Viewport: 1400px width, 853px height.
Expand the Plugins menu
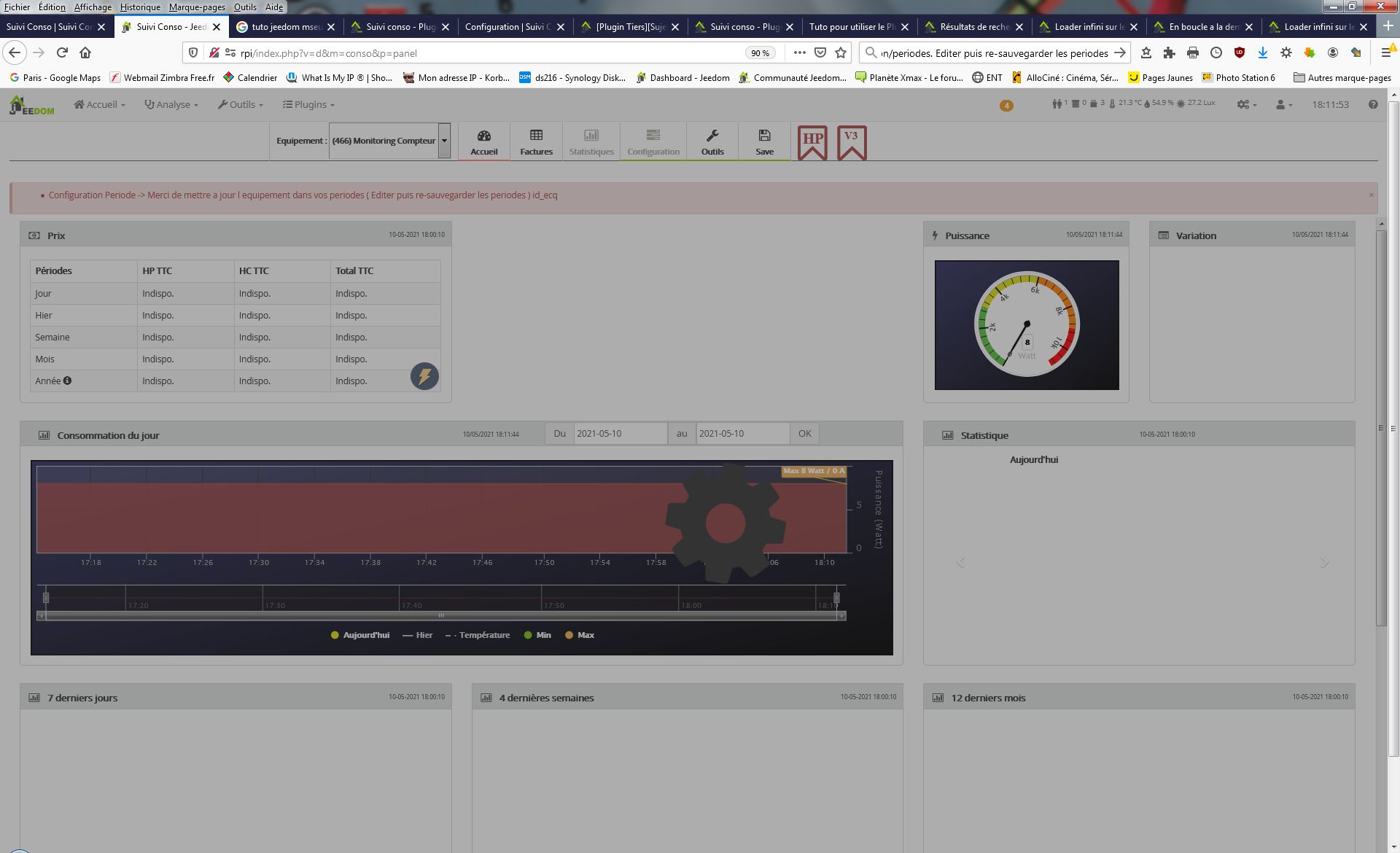308,105
